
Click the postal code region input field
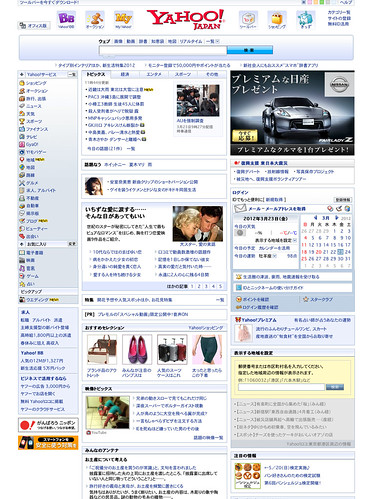click(x=281, y=387)
